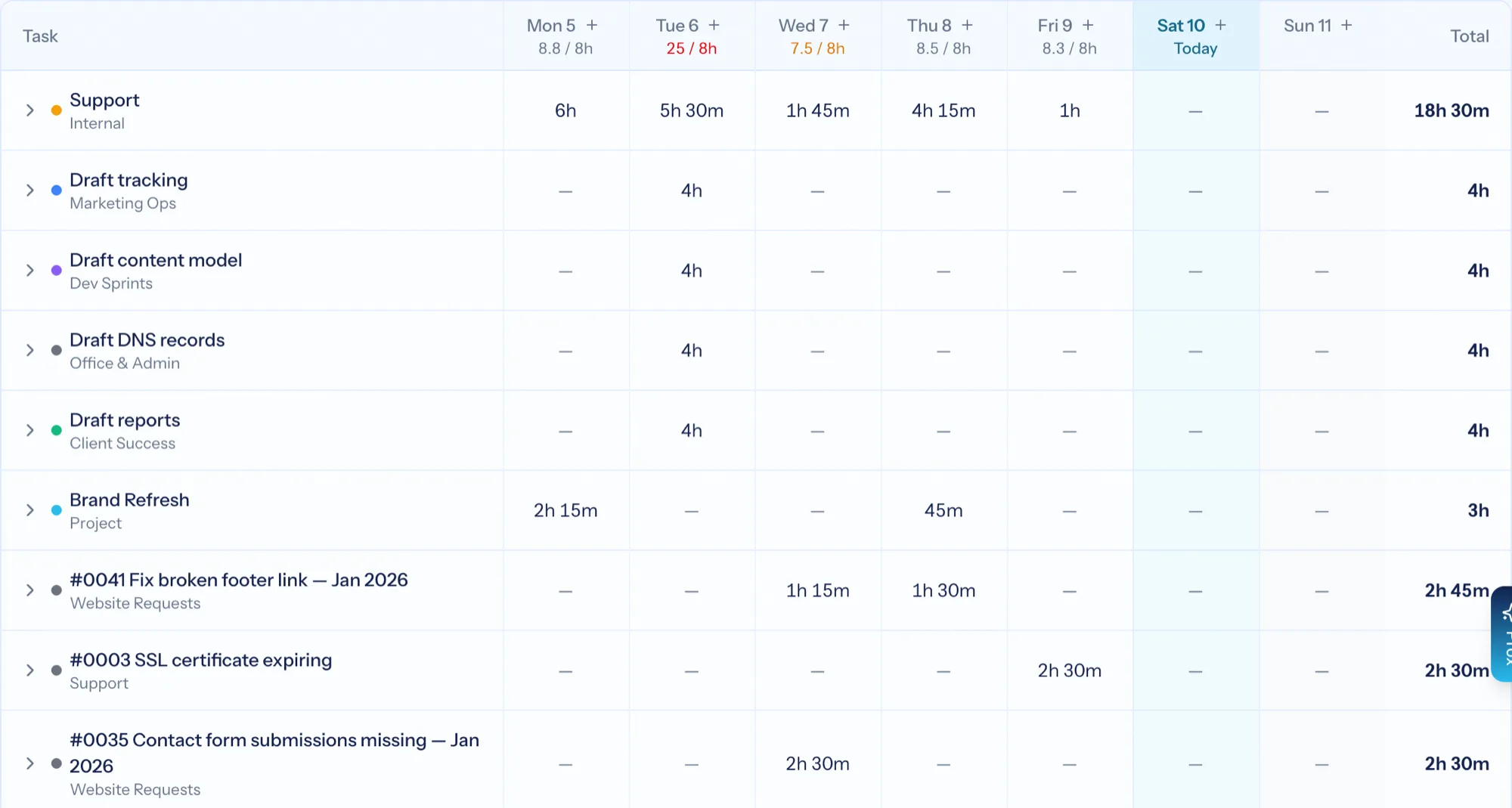Click the 4h 15m Support cell on Thursday
1512x808 pixels.
[x=943, y=110]
